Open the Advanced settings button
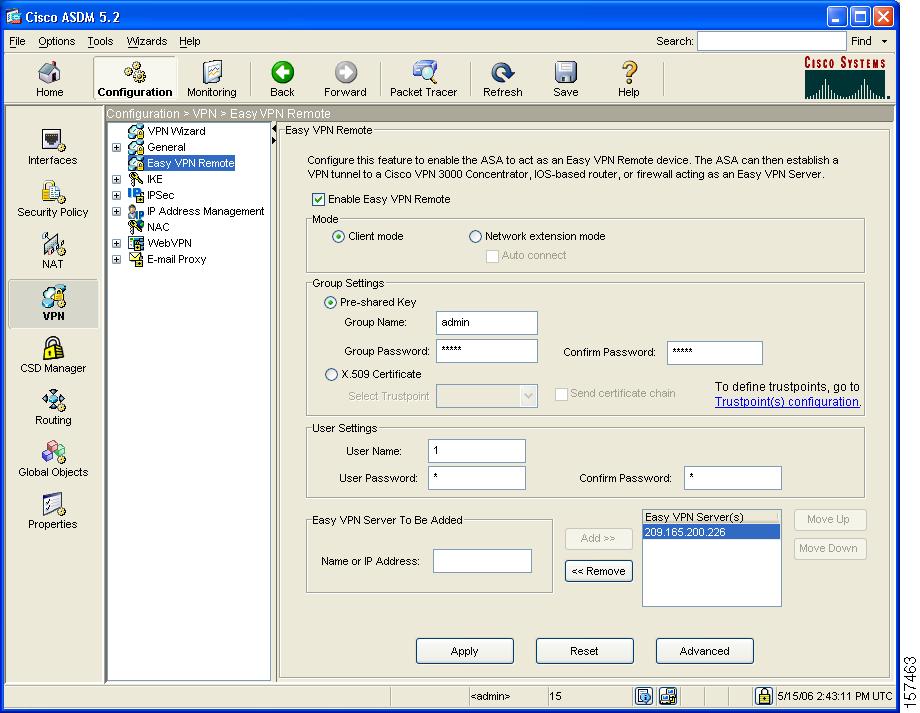 705,651
